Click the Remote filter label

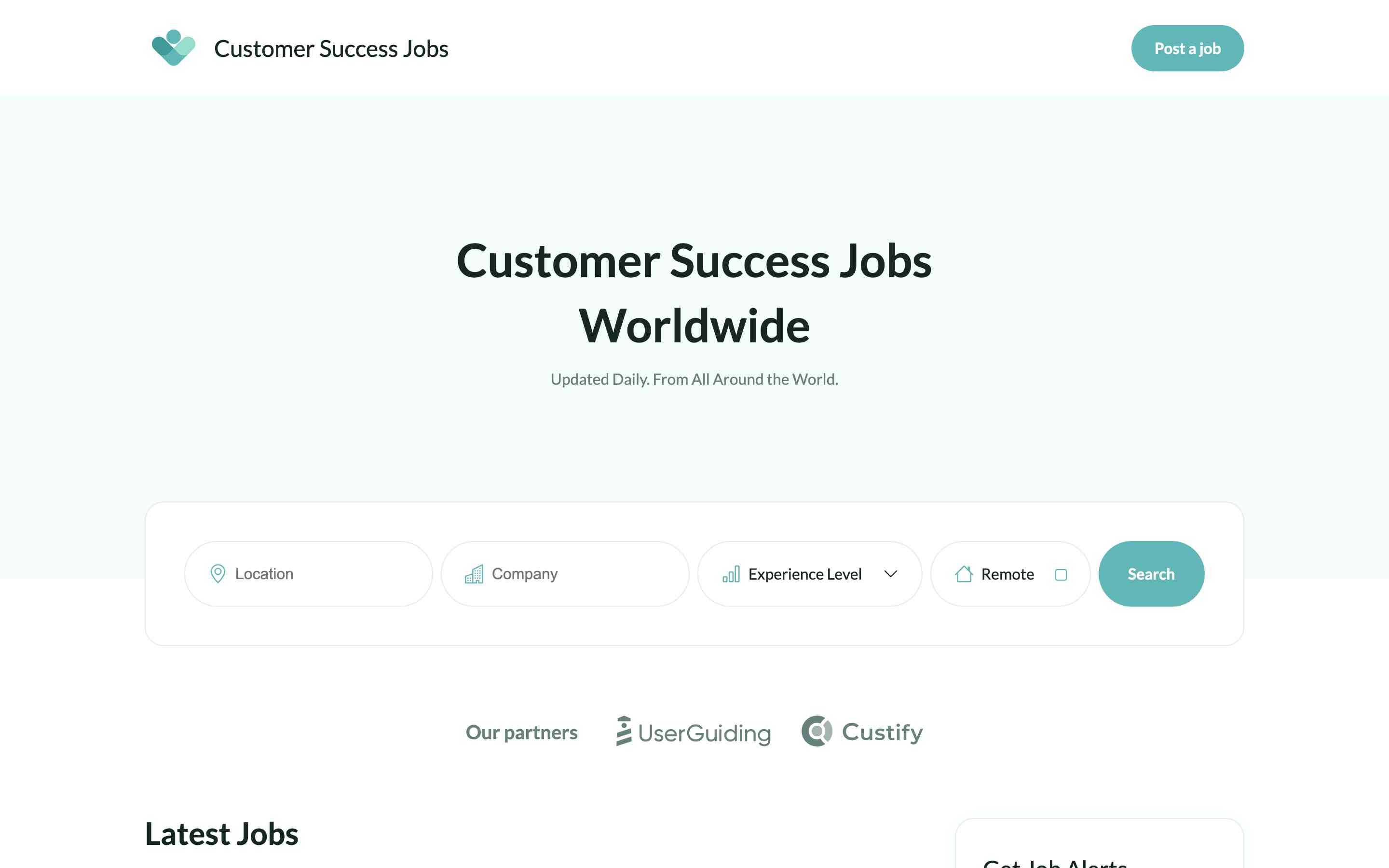[x=1008, y=574]
